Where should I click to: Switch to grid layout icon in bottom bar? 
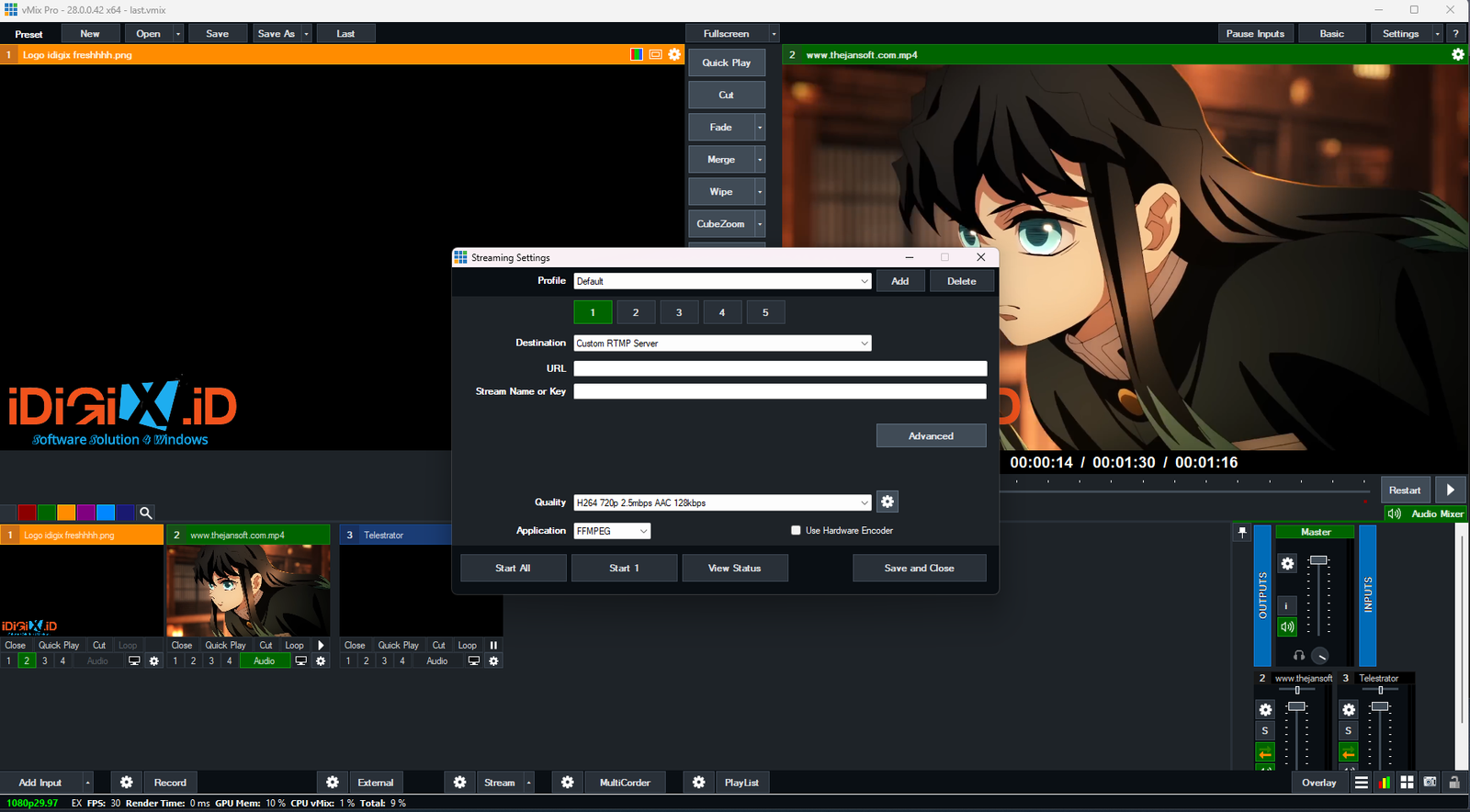coord(1407,783)
